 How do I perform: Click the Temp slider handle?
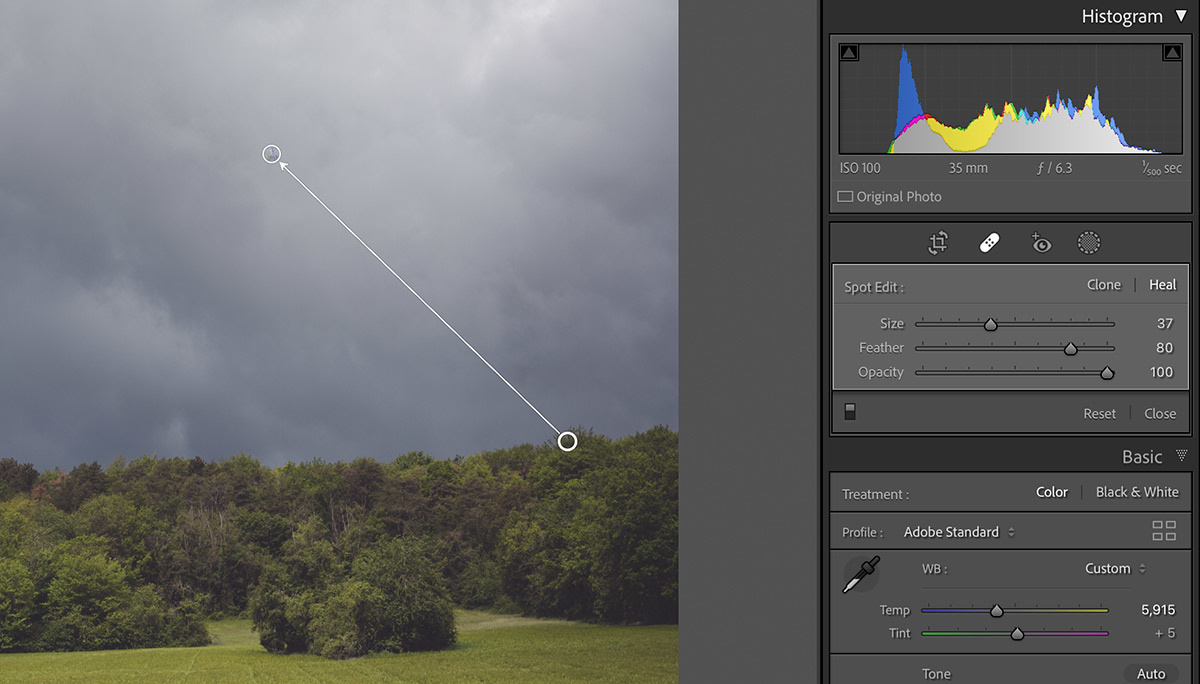click(x=996, y=610)
